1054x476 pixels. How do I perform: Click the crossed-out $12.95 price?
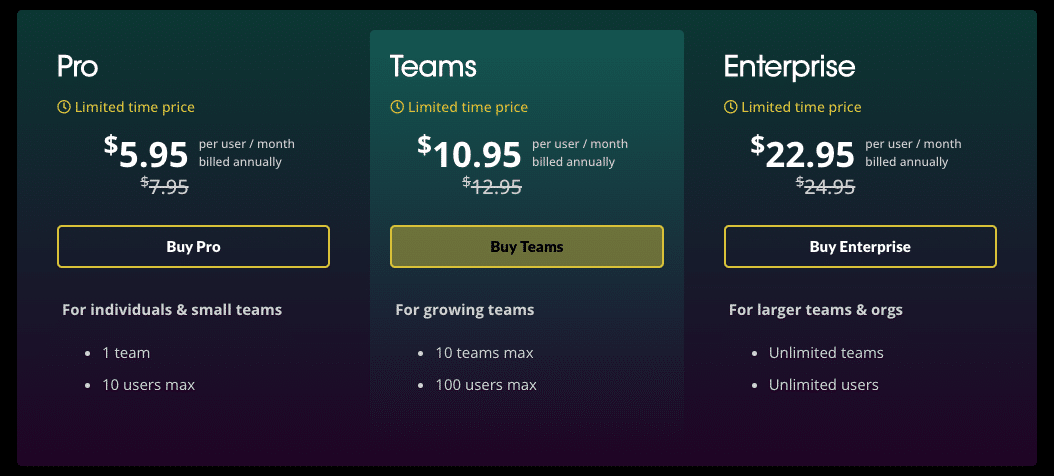click(492, 186)
